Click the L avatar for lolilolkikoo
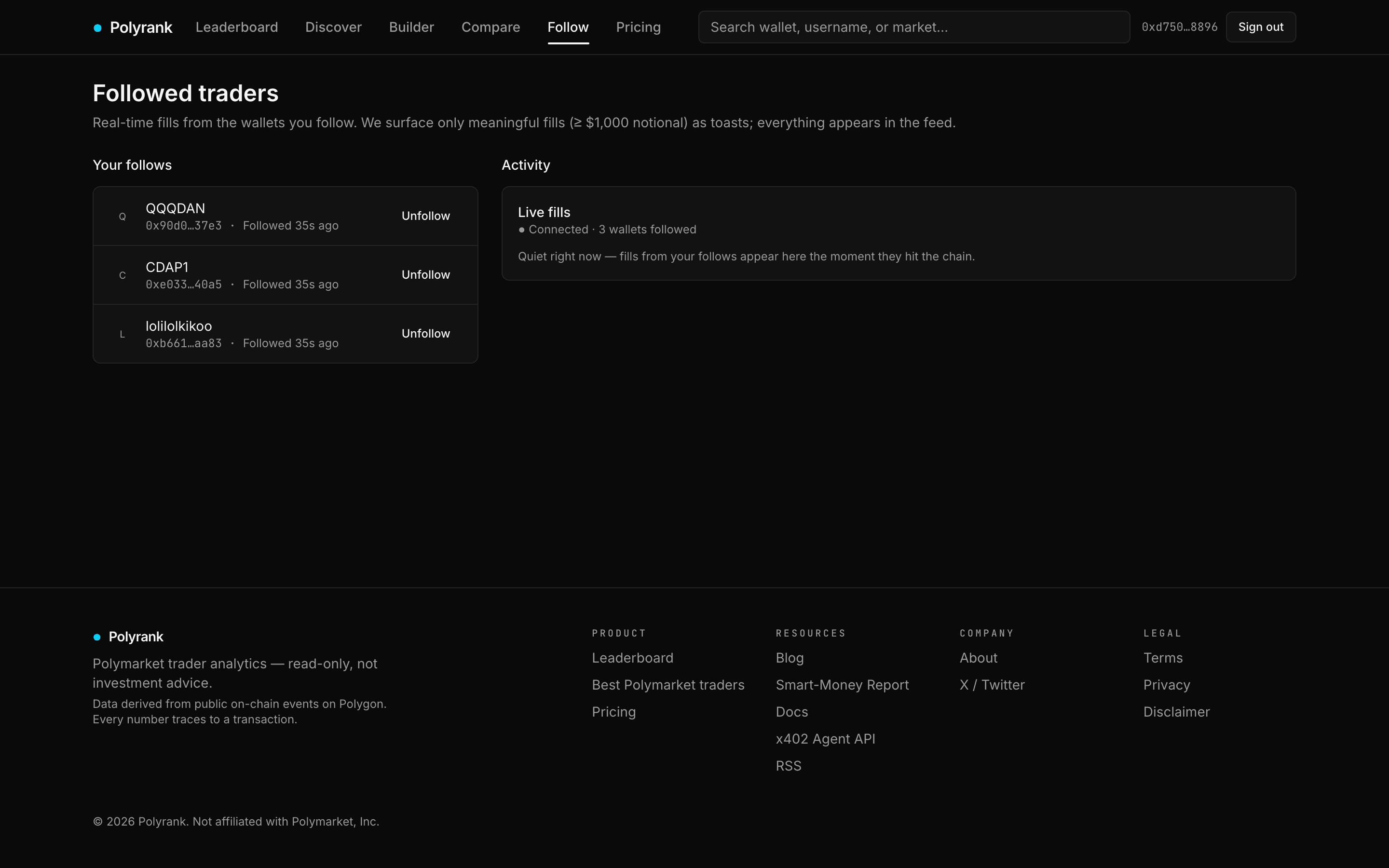 click(122, 334)
